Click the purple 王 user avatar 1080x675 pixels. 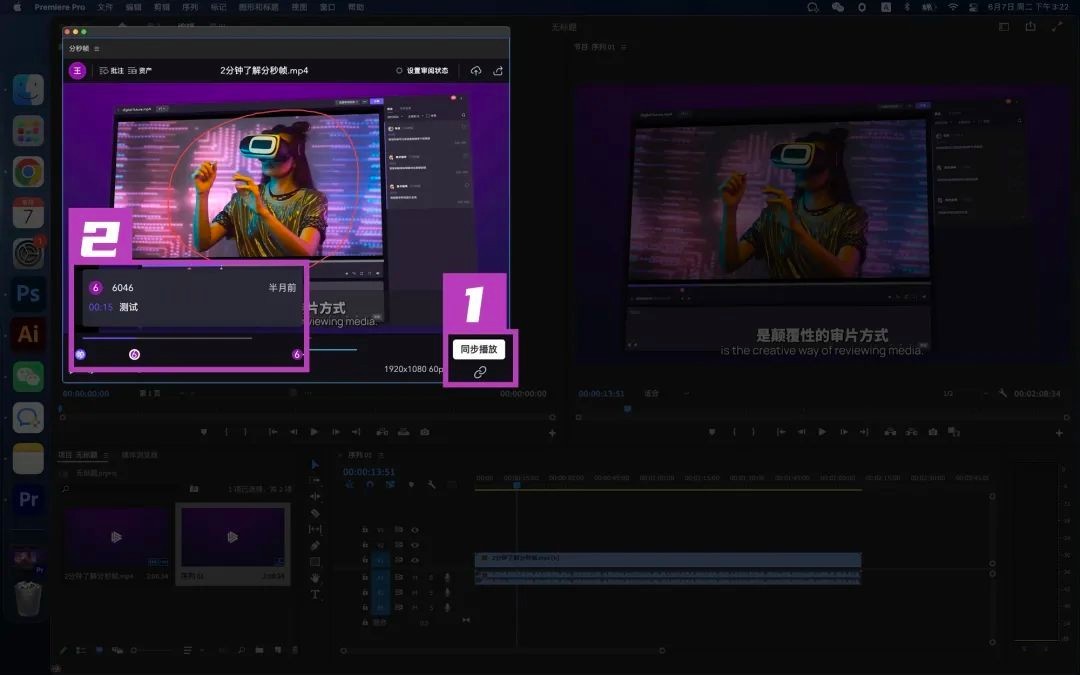pos(77,71)
